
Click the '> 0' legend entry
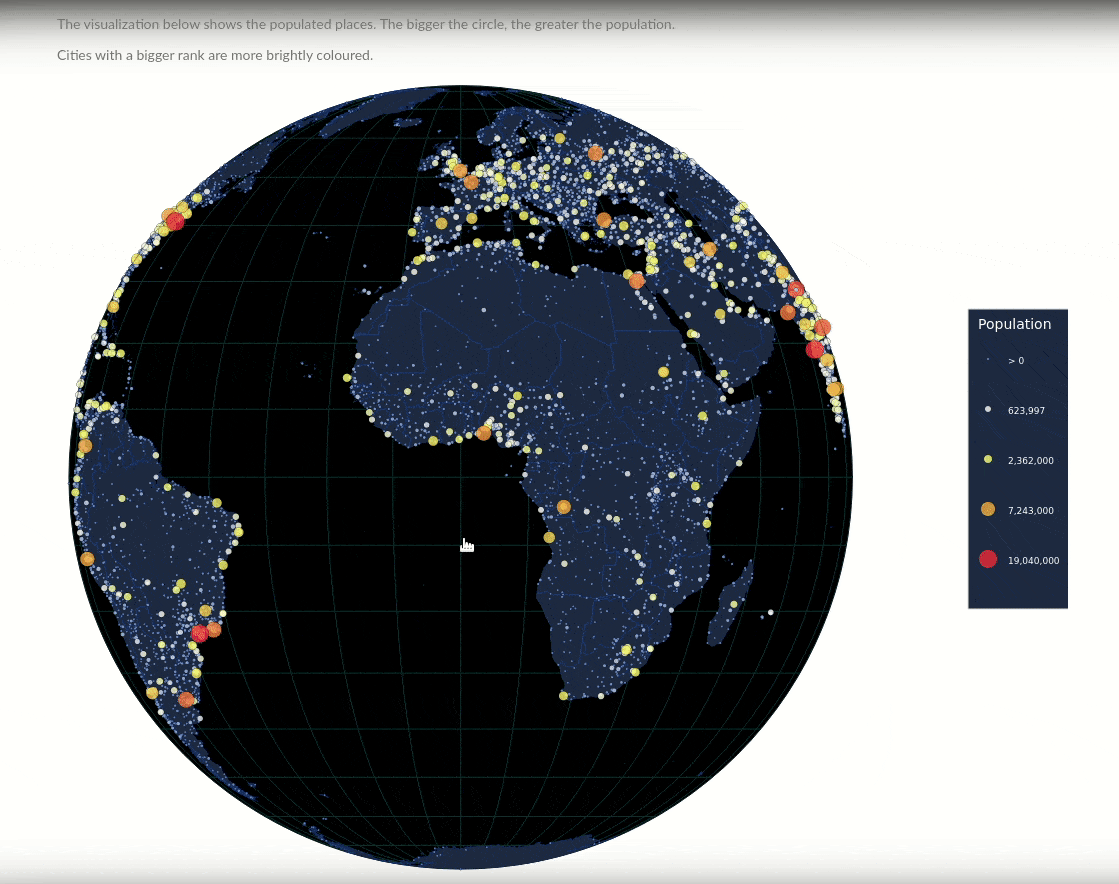tap(1015, 360)
